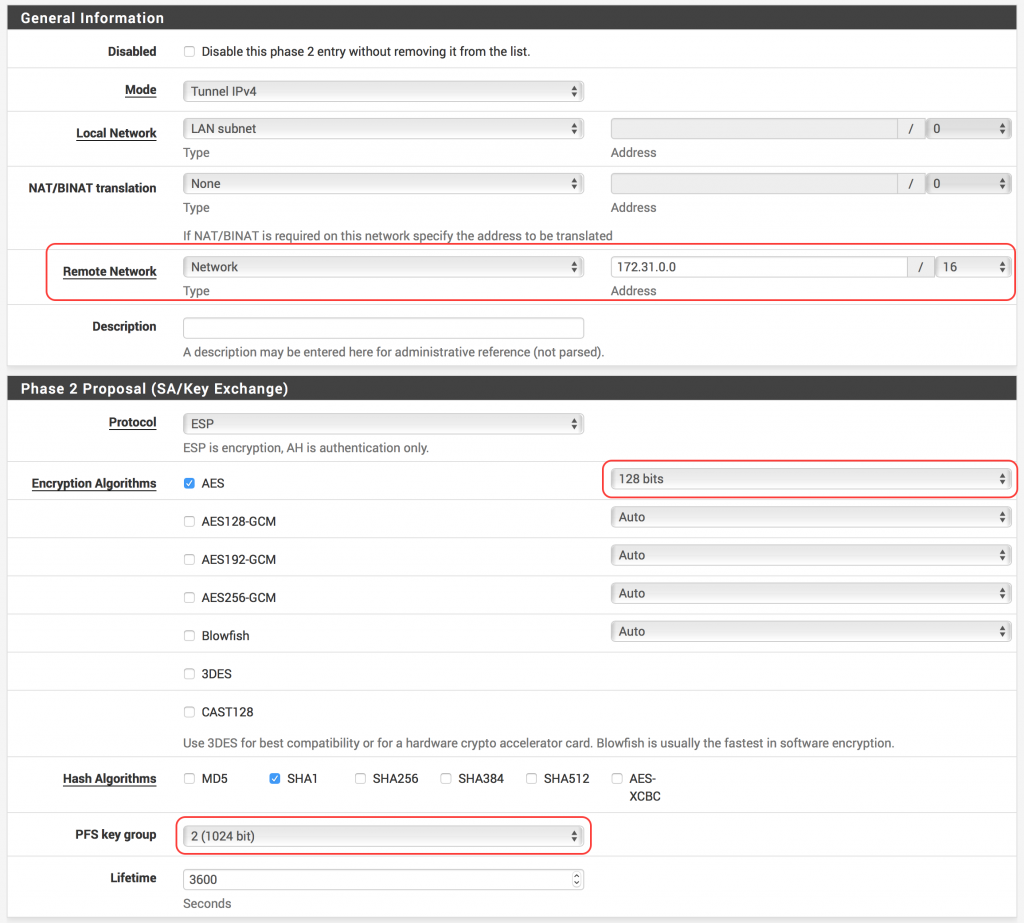The width and height of the screenshot is (1024, 923).
Task: Check the AES256-GCM checkbox
Action: coord(190,598)
